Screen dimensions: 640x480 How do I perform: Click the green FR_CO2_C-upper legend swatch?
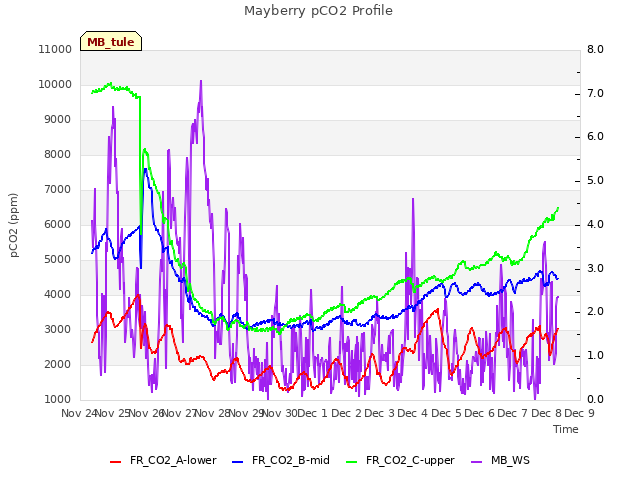[x=351, y=462]
